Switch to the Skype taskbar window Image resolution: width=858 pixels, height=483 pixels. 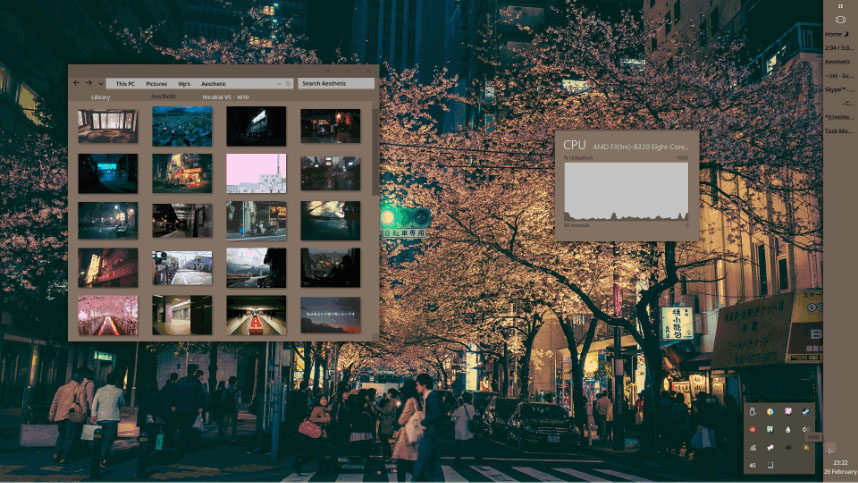pyautogui.click(x=838, y=89)
